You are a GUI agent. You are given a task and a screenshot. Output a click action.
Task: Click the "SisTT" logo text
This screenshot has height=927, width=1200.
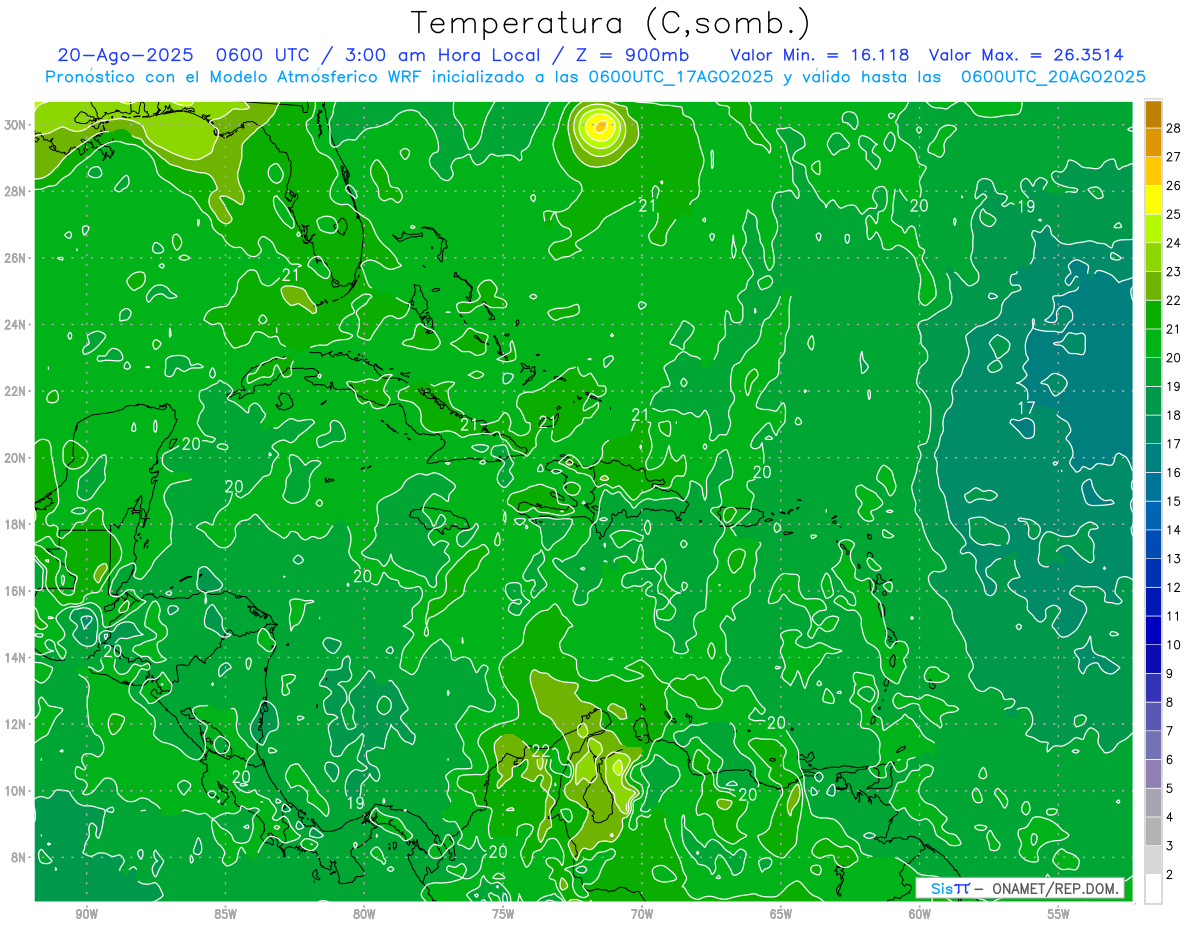[x=950, y=889]
